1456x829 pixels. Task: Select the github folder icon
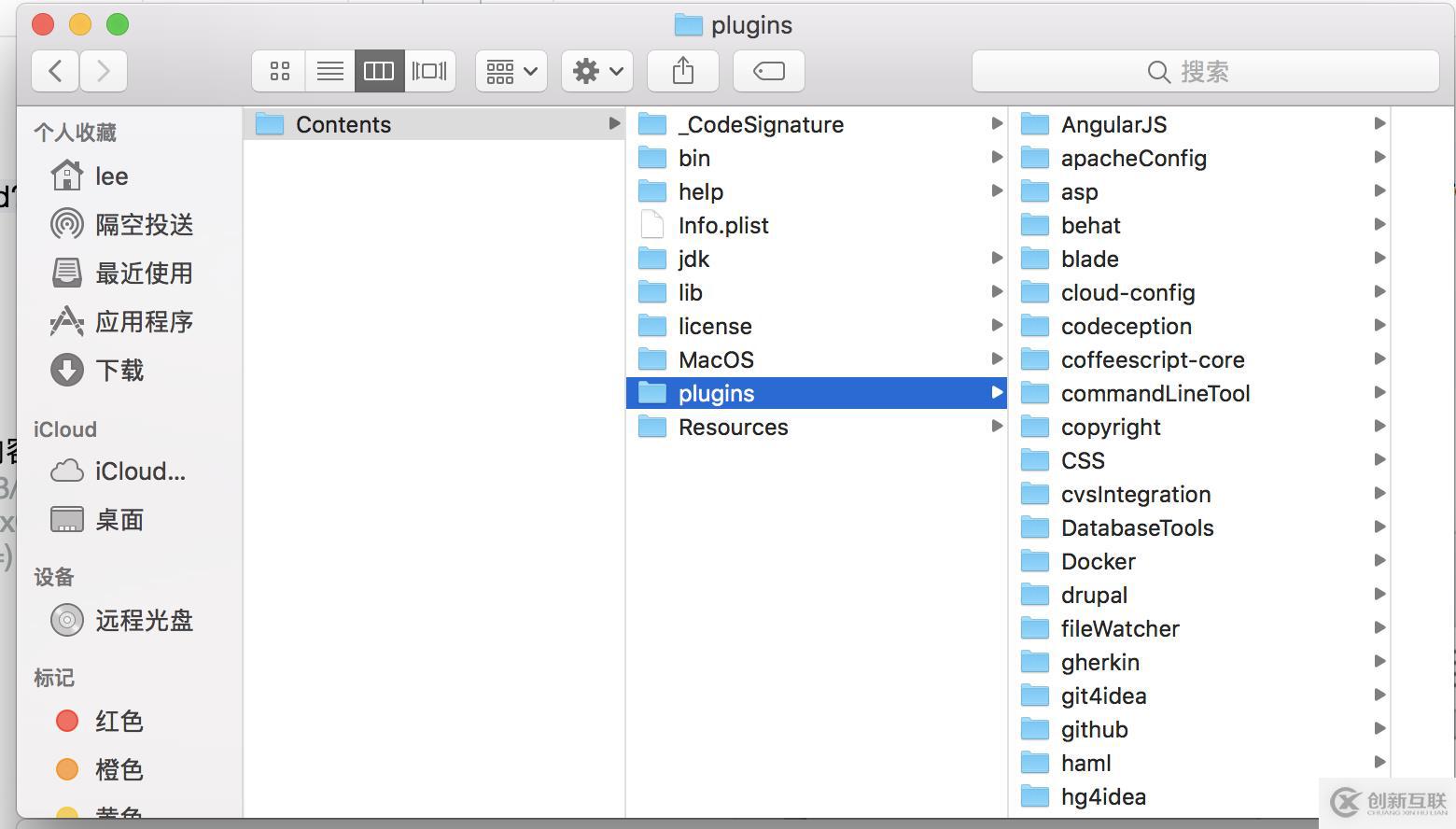pos(1035,729)
